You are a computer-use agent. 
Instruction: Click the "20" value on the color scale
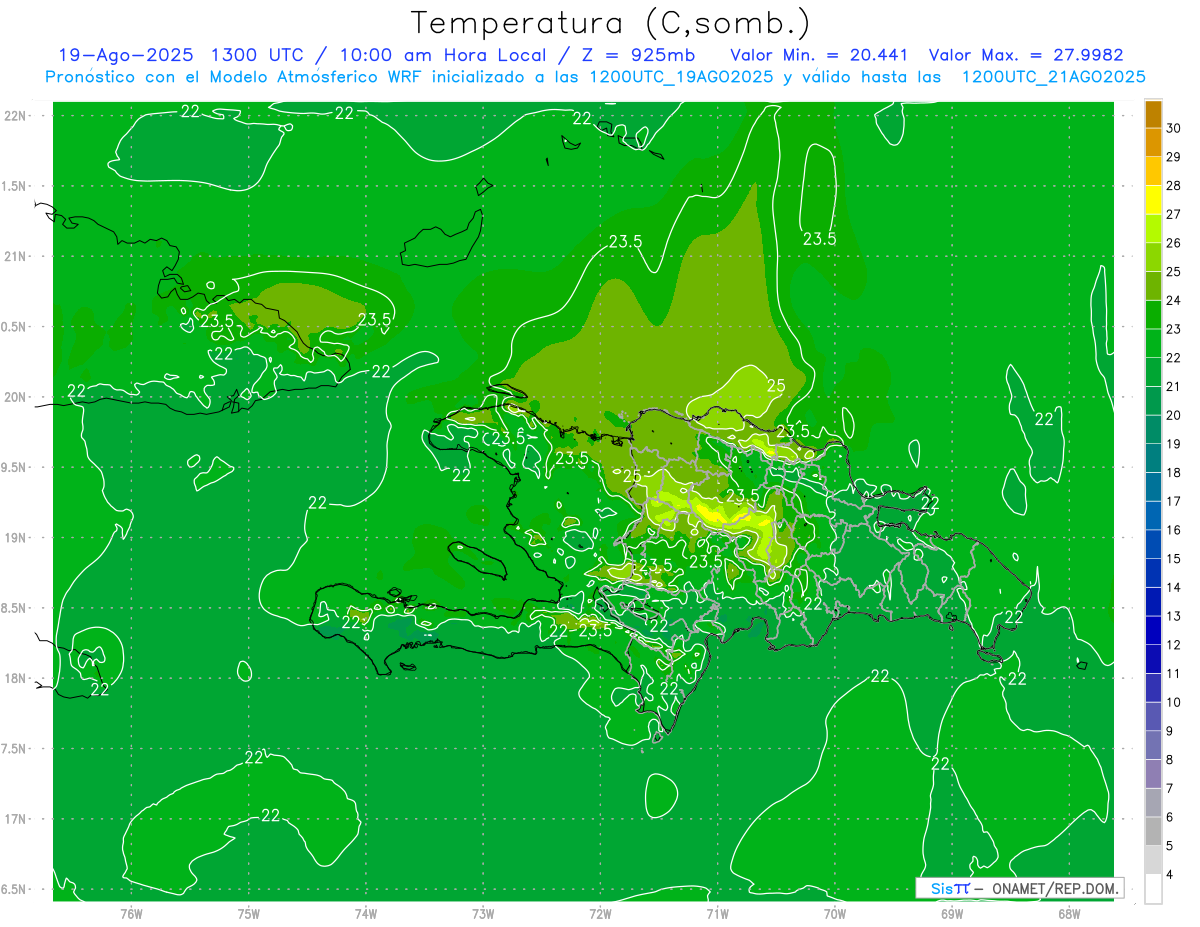click(x=1174, y=415)
